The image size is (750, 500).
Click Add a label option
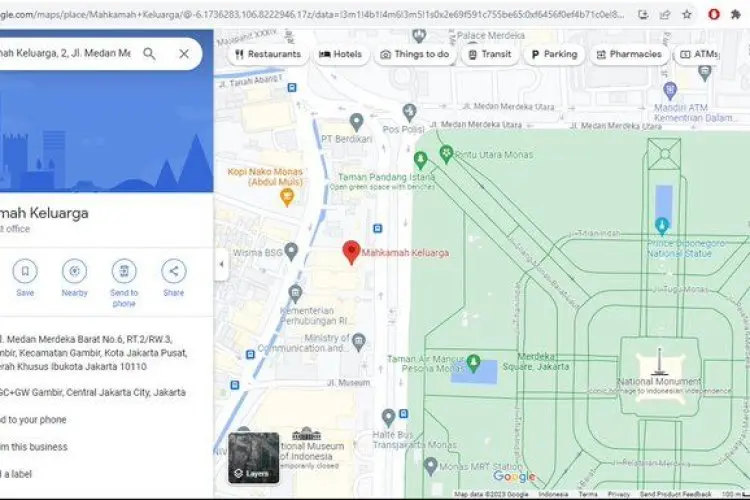pyautogui.click(x=16, y=474)
